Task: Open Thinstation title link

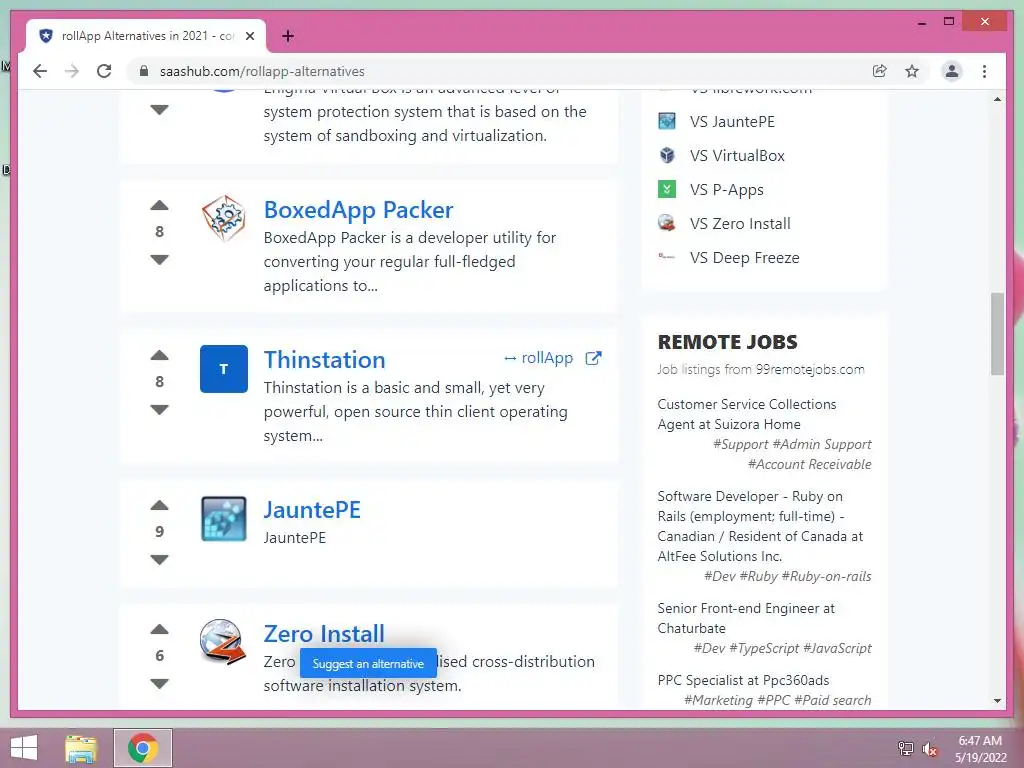Action: pyautogui.click(x=324, y=360)
